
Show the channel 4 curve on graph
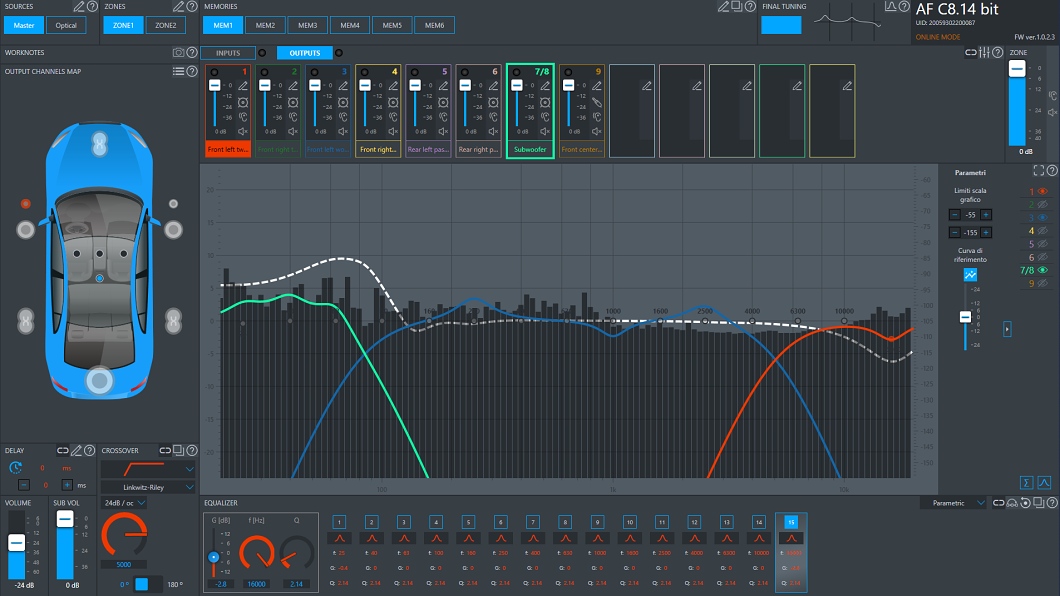(1042, 230)
